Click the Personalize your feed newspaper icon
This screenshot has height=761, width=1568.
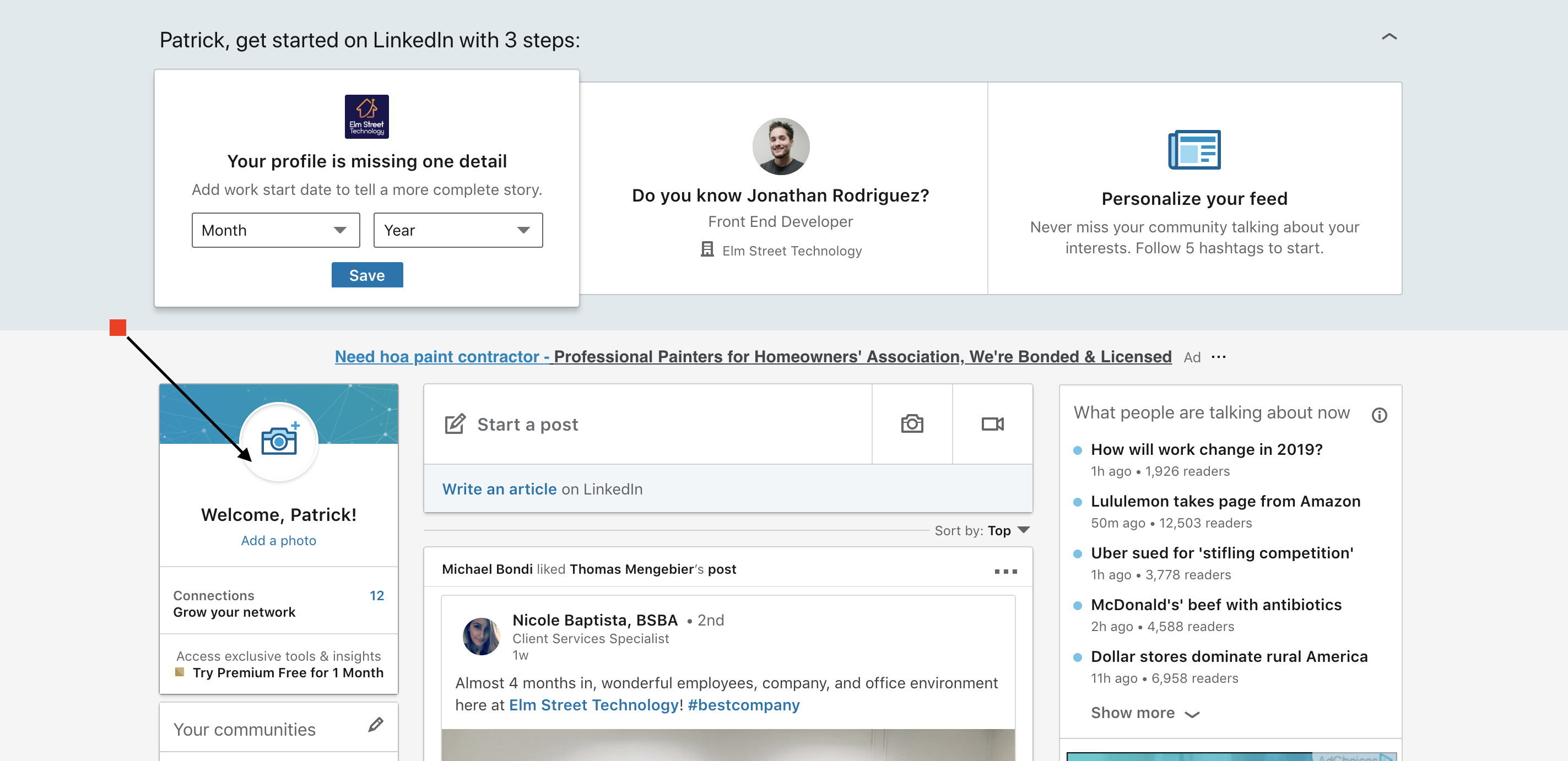(x=1194, y=150)
